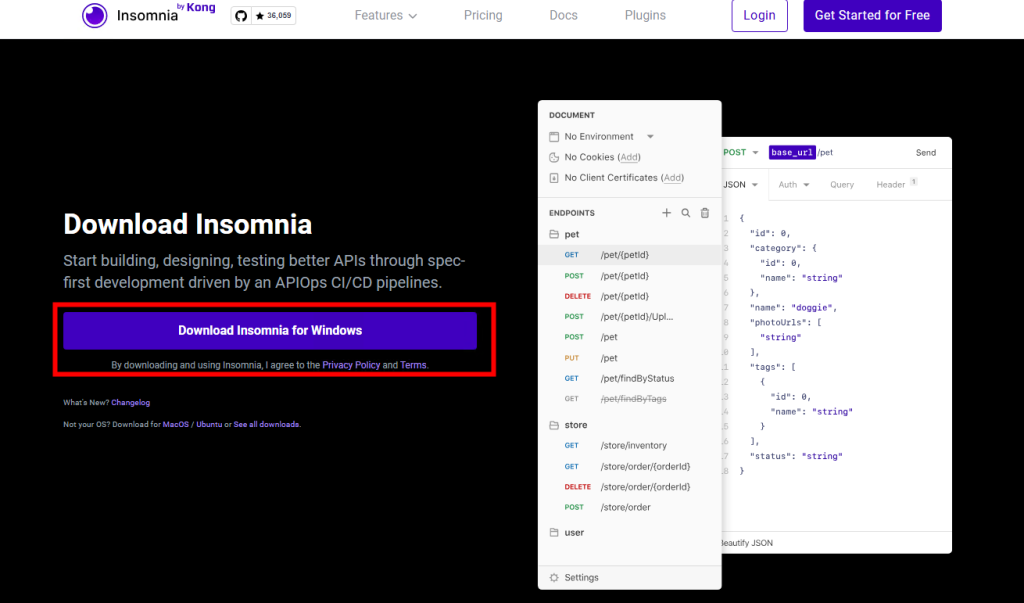Viewport: 1024px width, 603px height.
Task: Click the base_url variable tag
Action: click(x=792, y=153)
